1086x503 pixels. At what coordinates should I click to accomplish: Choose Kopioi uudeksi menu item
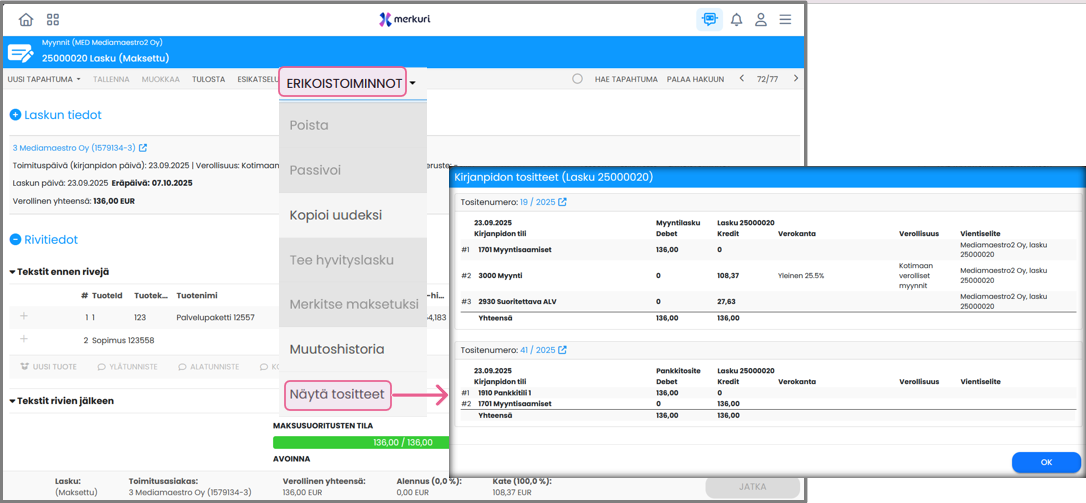point(335,215)
